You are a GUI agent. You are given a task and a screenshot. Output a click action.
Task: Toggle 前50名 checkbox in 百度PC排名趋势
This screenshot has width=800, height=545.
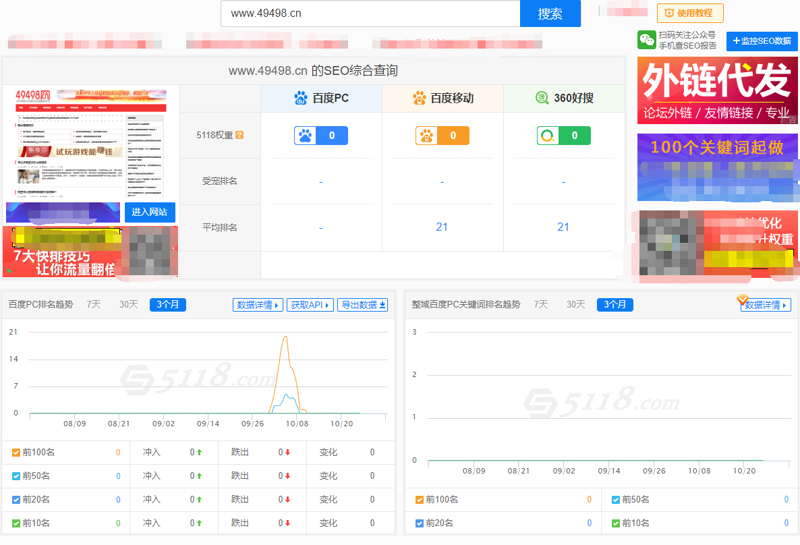click(x=16, y=476)
